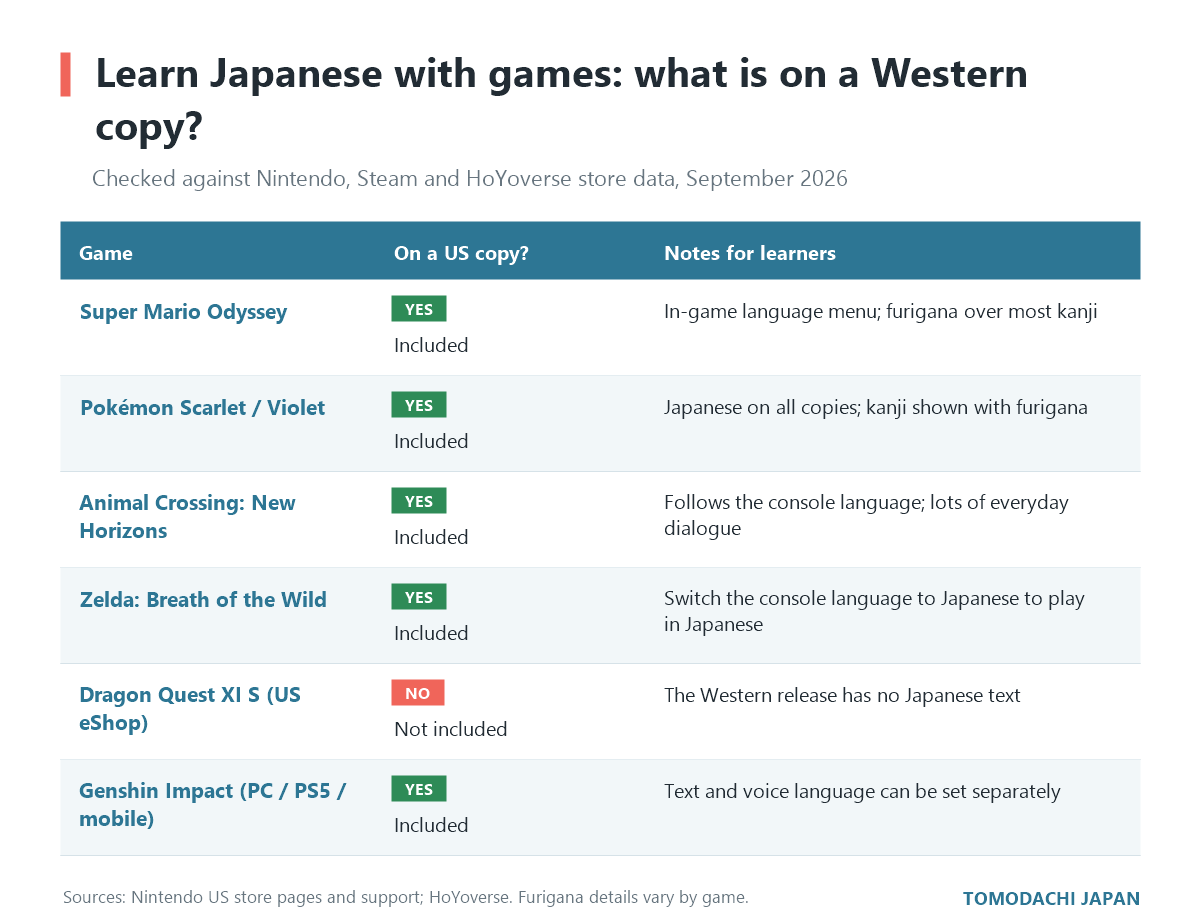Click the YES badge in Pokémon Scarlet / Violet row
Screen dimensions: 1200x914
(x=419, y=405)
